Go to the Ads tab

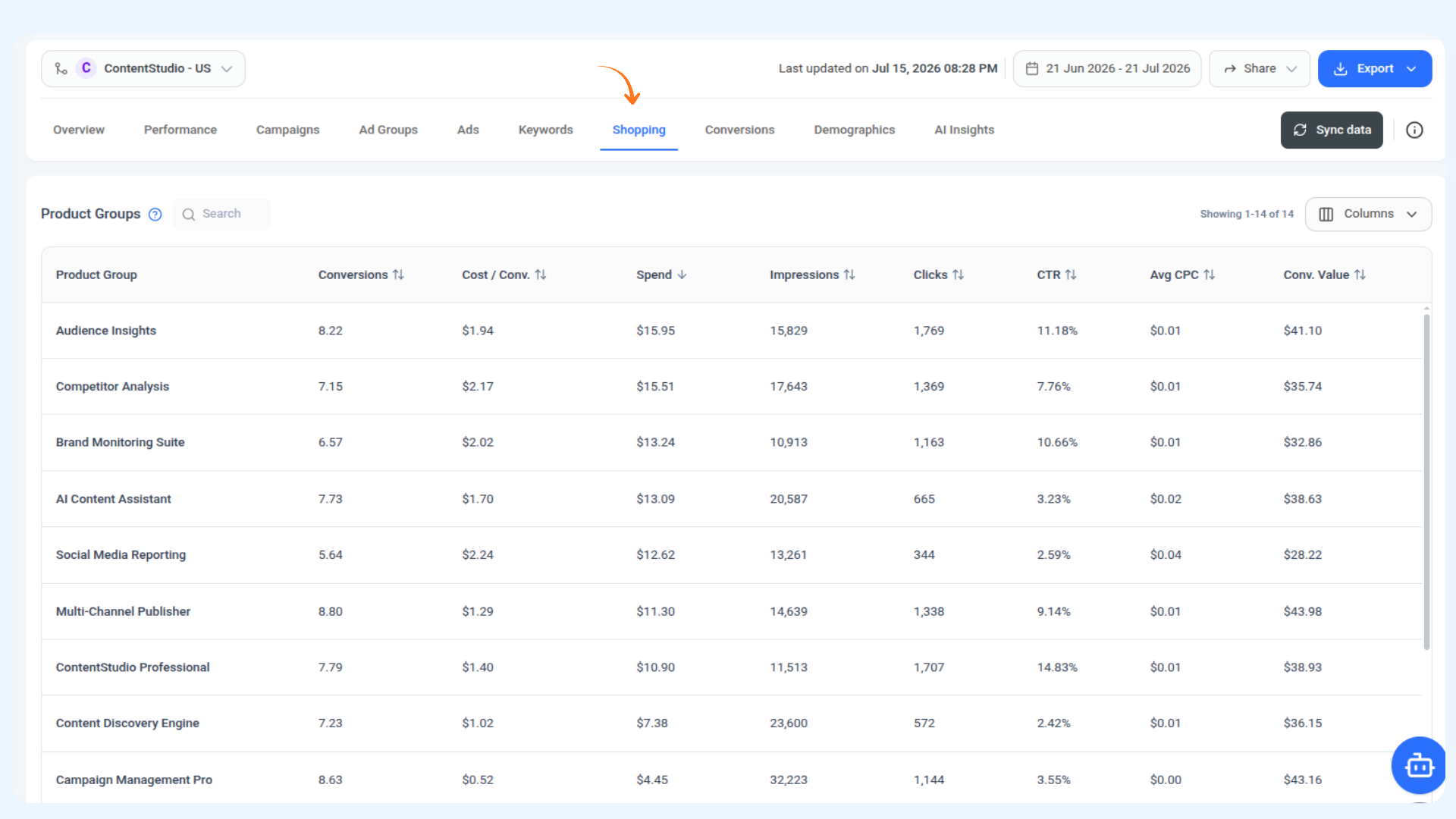(x=468, y=130)
